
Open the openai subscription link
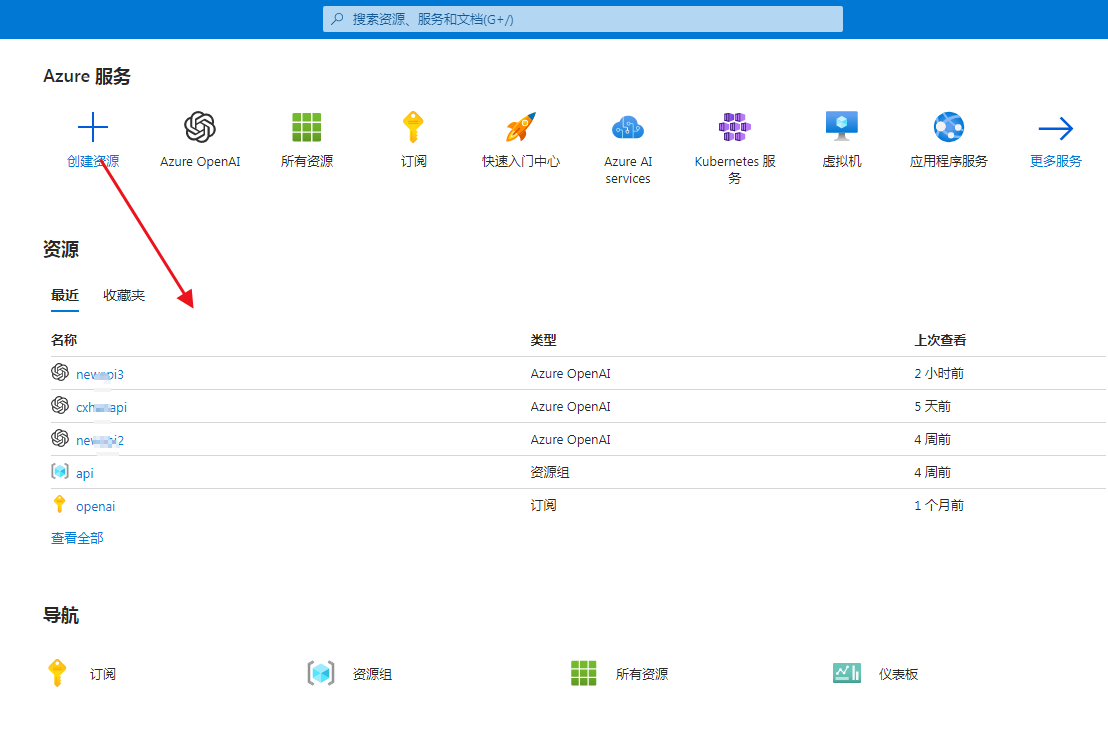(x=95, y=507)
